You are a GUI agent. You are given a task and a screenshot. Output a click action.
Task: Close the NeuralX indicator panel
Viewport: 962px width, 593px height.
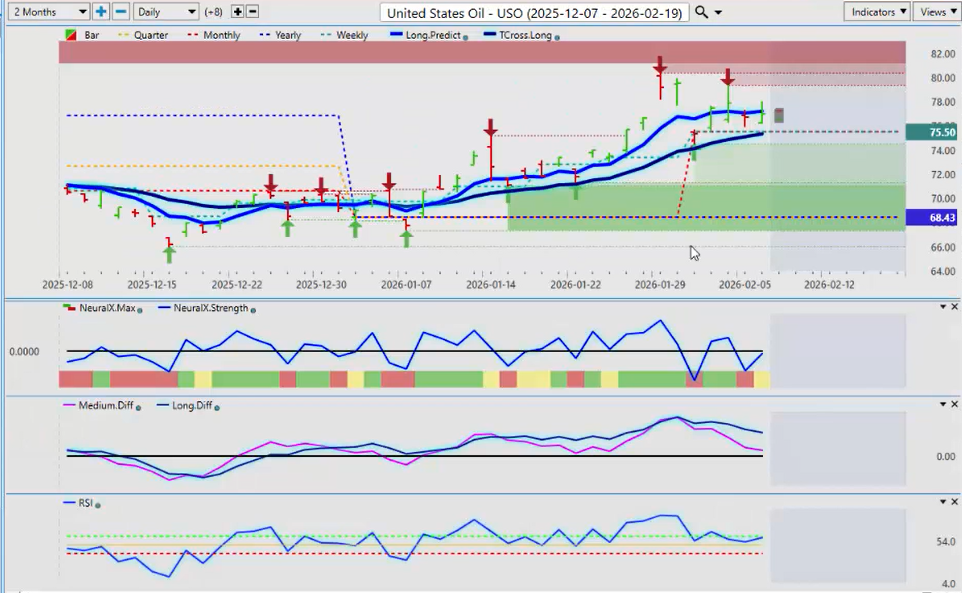click(953, 307)
